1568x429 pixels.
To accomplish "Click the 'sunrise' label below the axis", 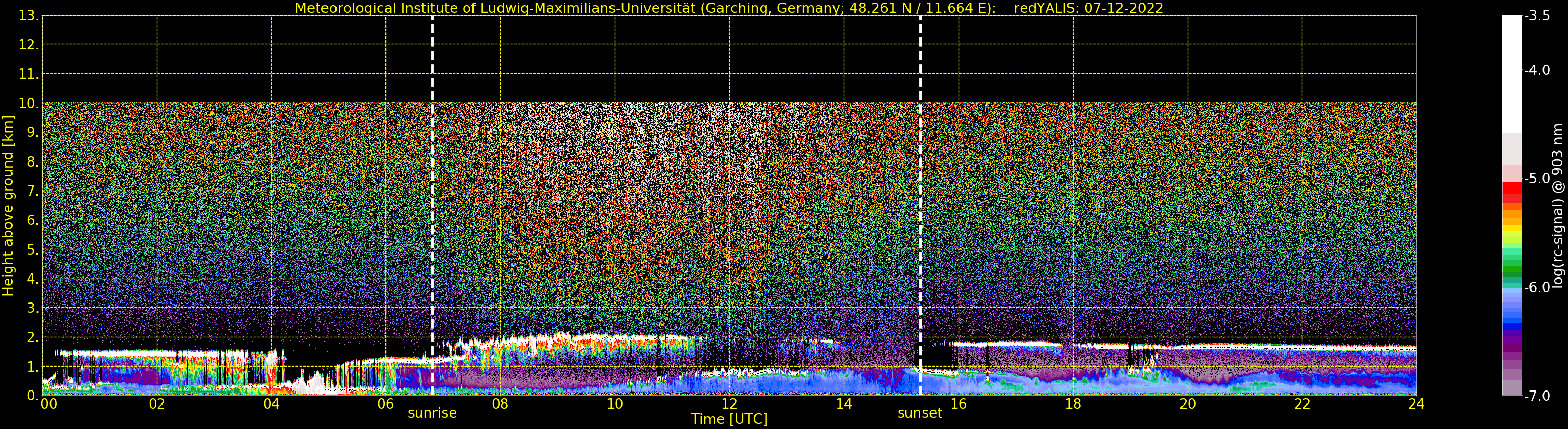I will tap(432, 412).
